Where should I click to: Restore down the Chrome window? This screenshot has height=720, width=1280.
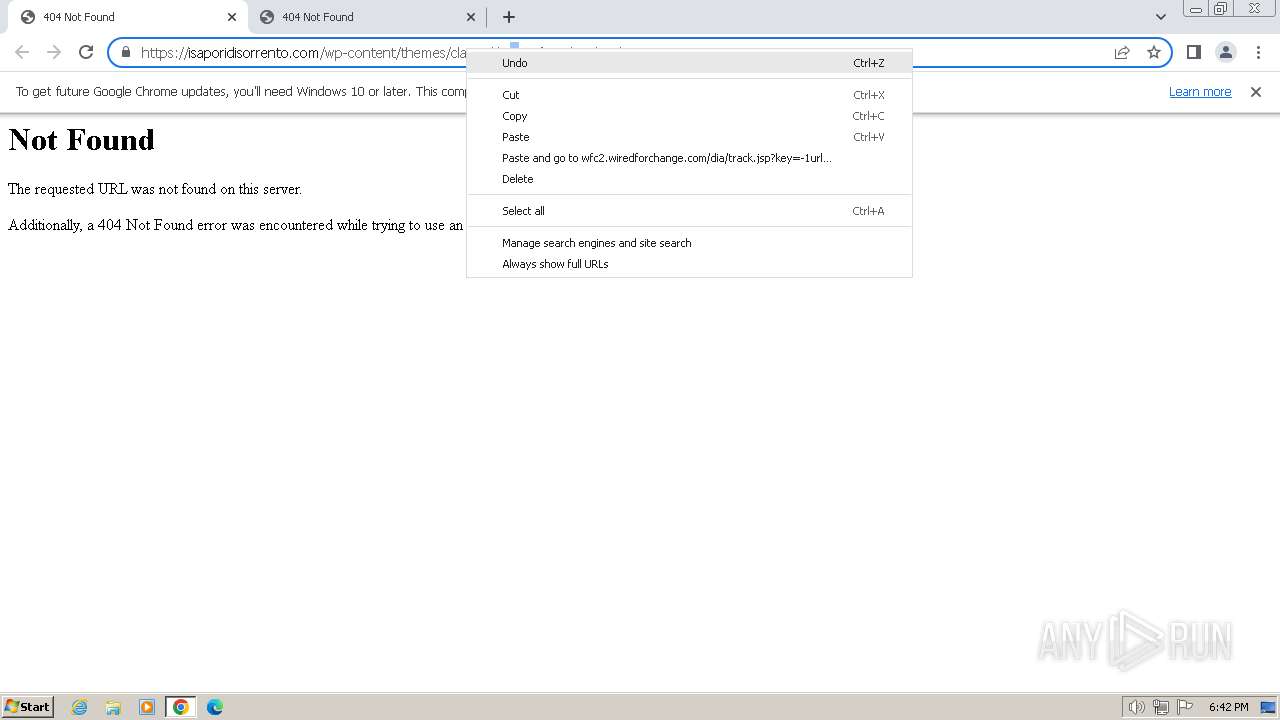(1221, 9)
